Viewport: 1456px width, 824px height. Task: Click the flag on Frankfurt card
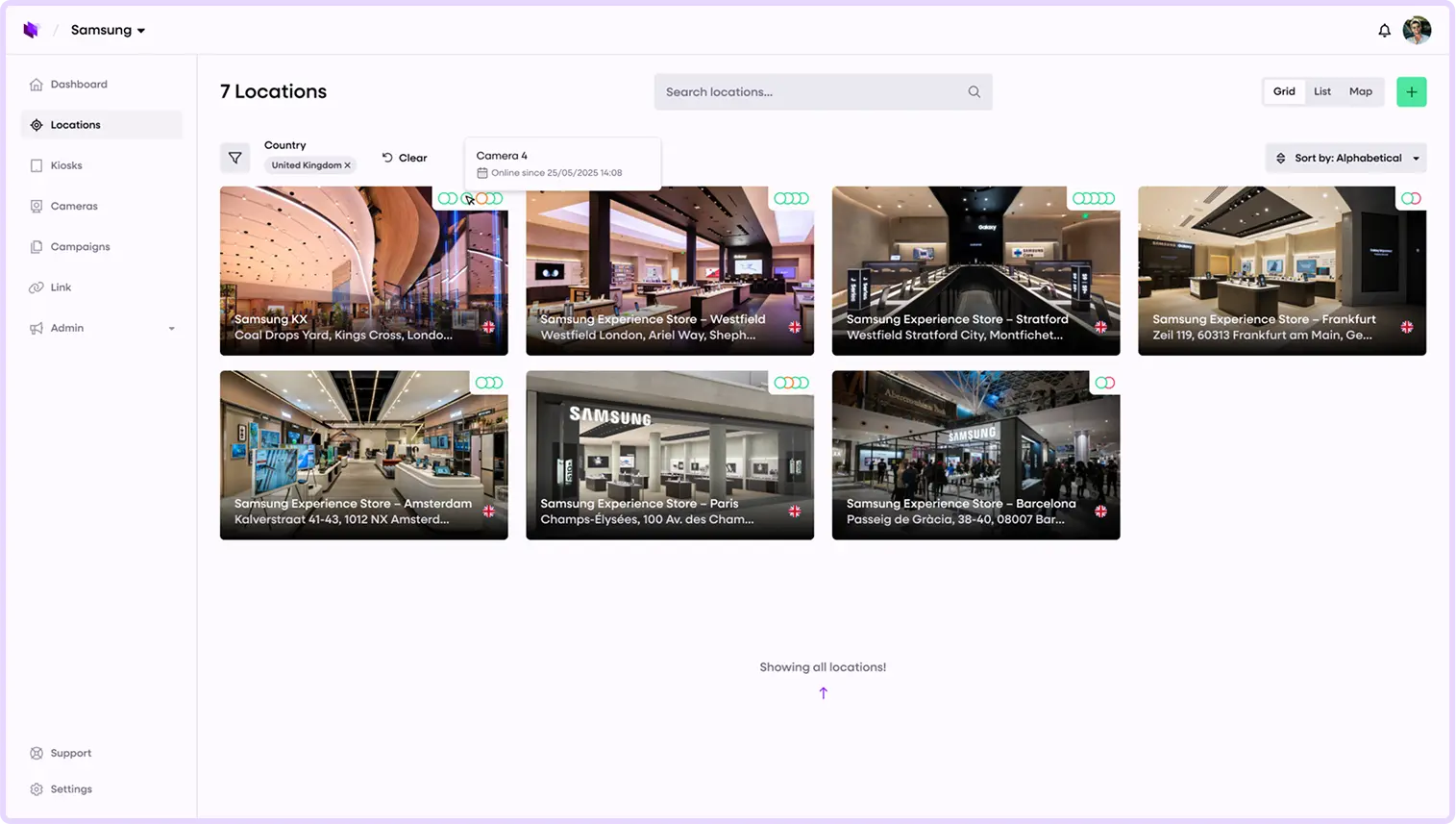pos(1407,327)
